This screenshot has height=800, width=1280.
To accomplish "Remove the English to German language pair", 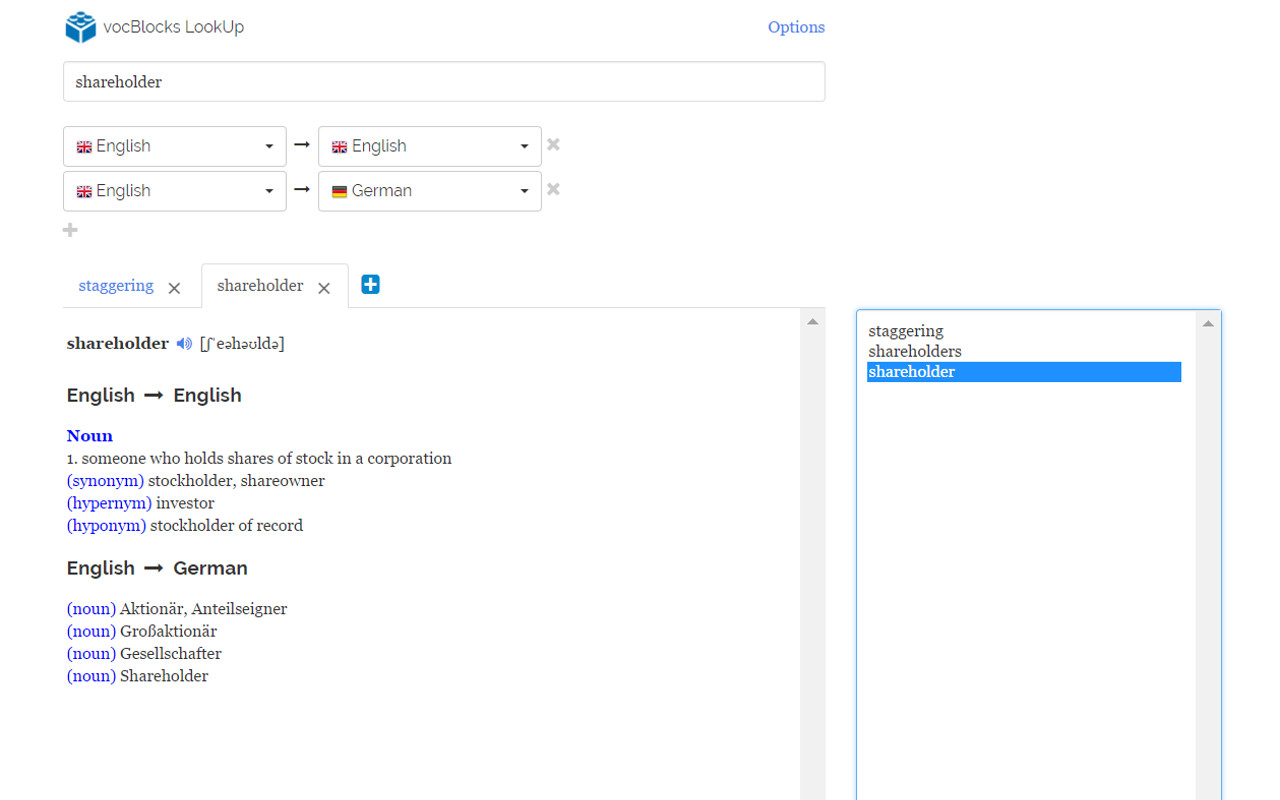I will 553,190.
